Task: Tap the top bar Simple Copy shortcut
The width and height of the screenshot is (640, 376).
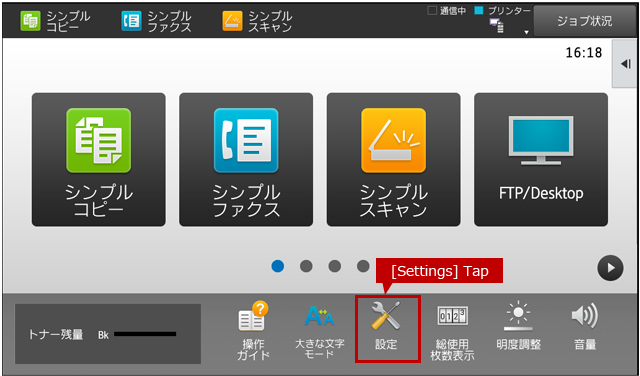Action: click(x=56, y=21)
